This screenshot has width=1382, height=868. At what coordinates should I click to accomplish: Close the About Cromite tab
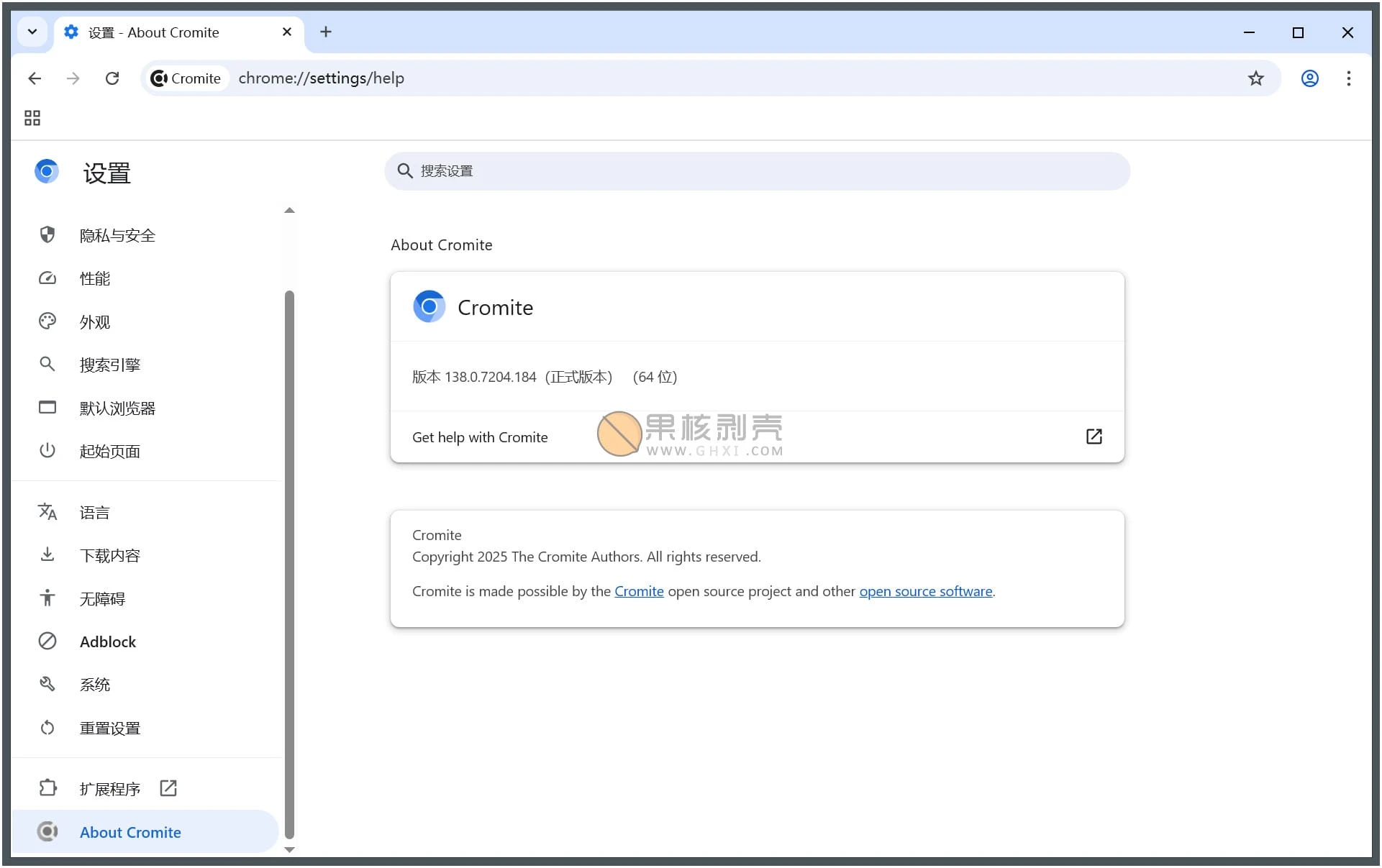coord(287,32)
